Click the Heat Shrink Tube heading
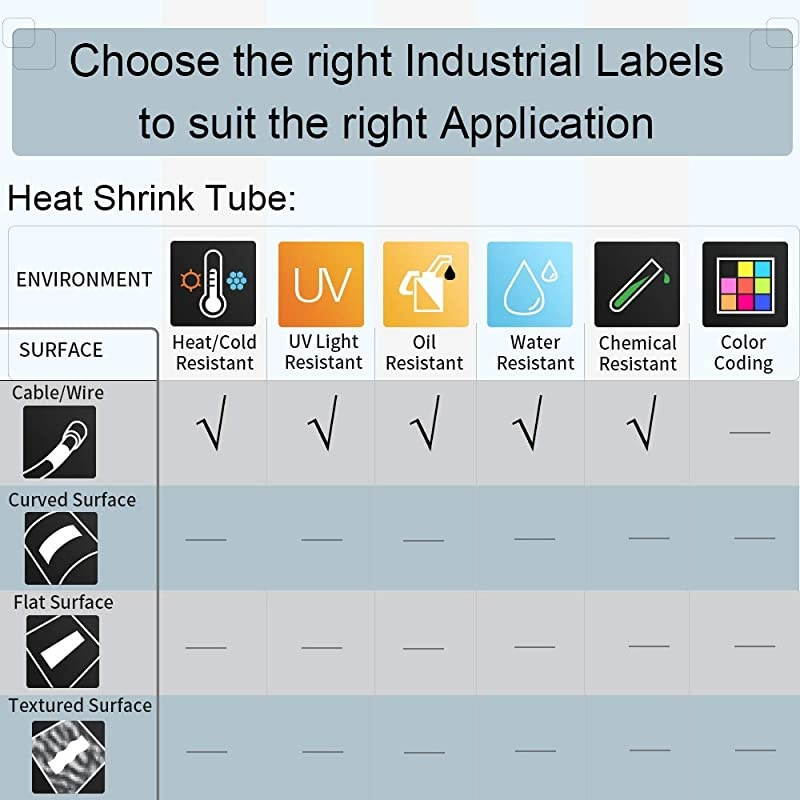The image size is (800, 800). [x=152, y=198]
